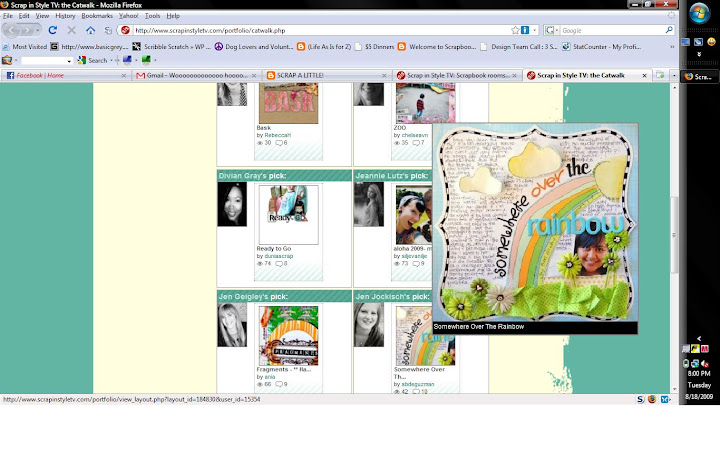Screen dimensions: 720x449
Task: Click the clock showing 8:00 PM
Action: (x=699, y=374)
